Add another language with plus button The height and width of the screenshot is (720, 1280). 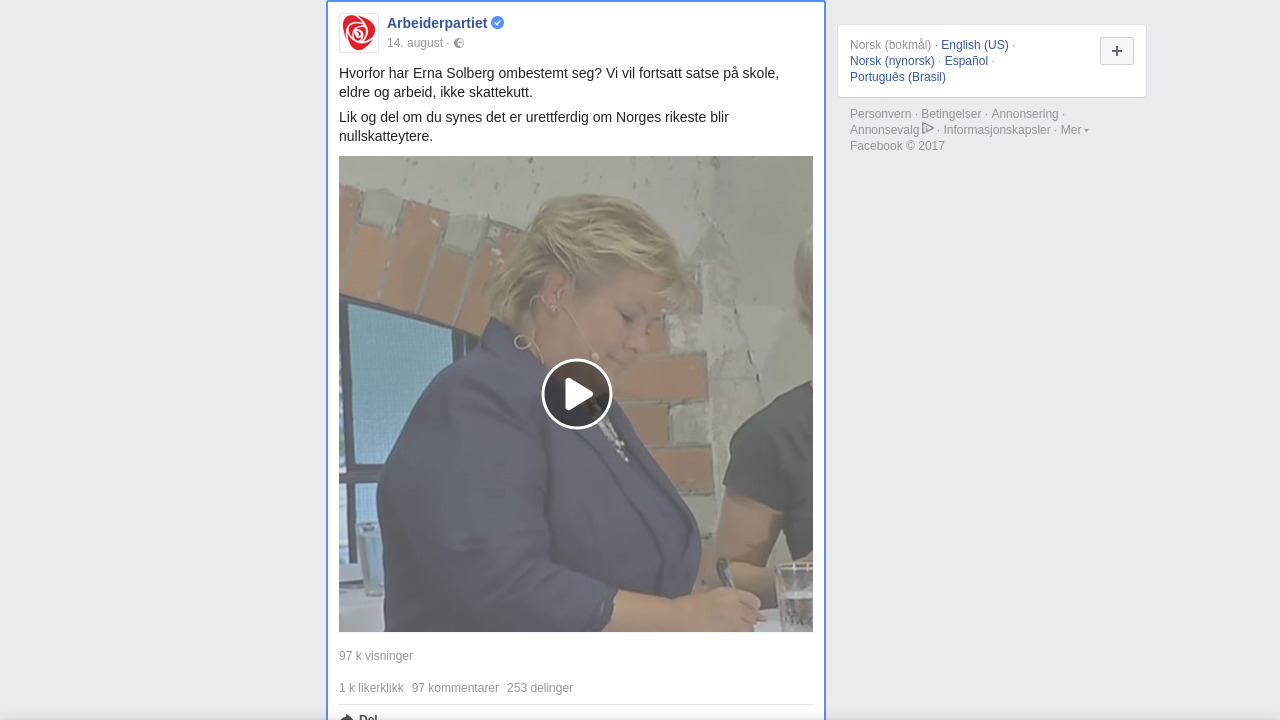(1117, 51)
